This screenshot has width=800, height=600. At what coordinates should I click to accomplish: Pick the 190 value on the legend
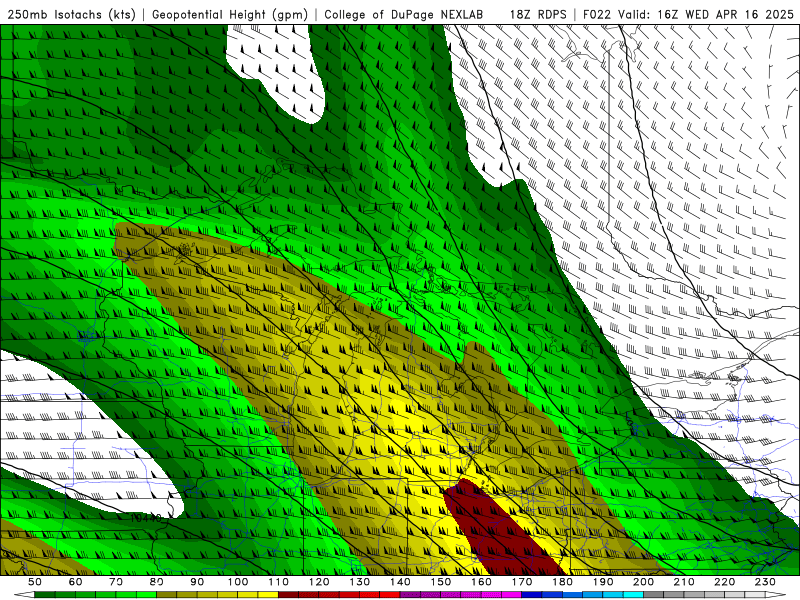coord(603,582)
